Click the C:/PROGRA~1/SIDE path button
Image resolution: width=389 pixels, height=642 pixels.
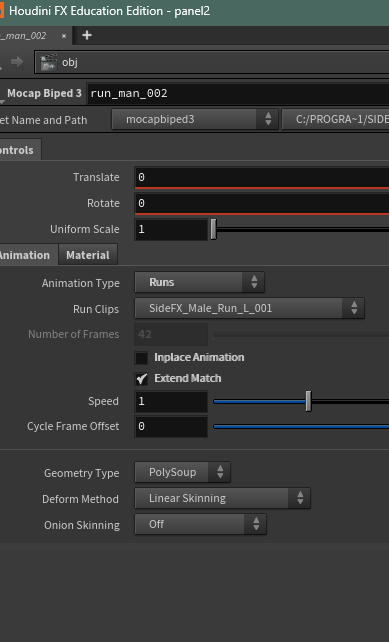tap(335, 119)
